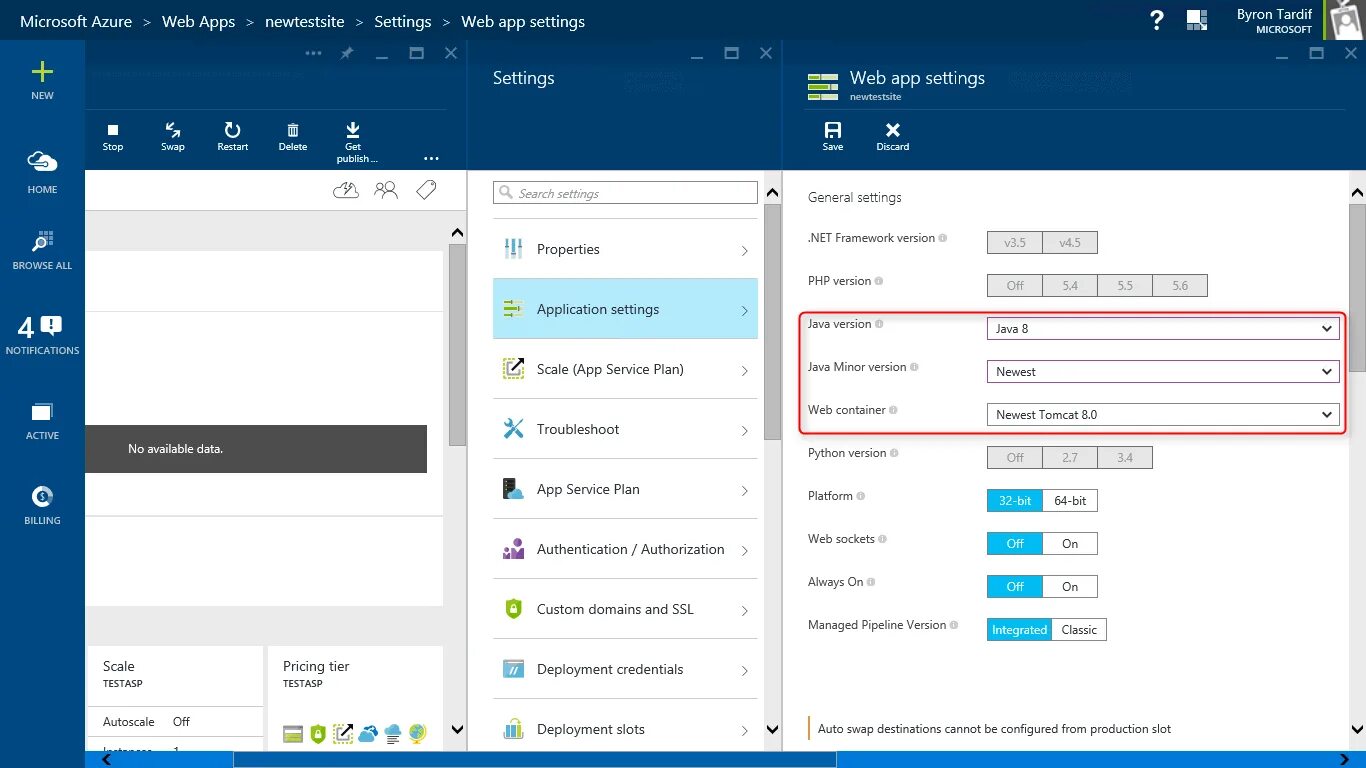Set PHP version to 5.6

pyautogui.click(x=1180, y=285)
